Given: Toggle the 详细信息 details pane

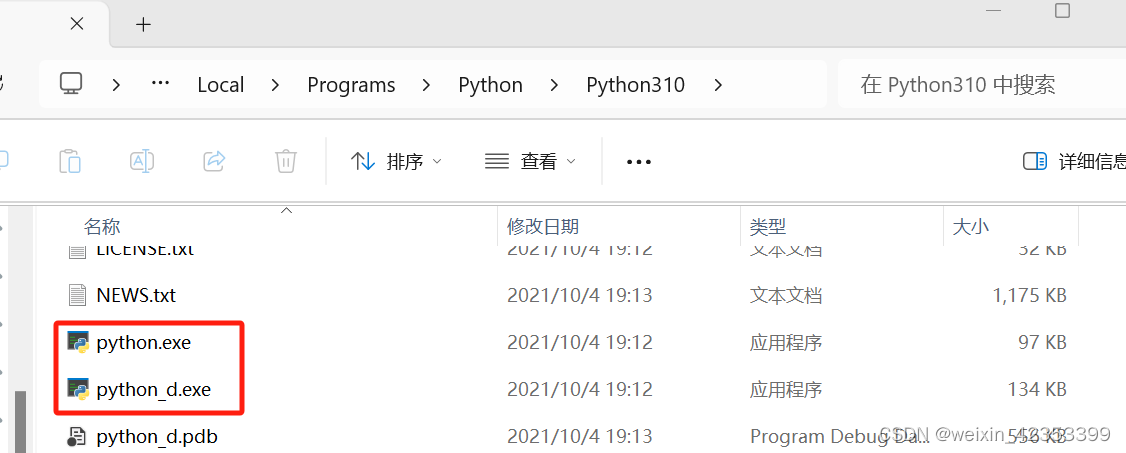Looking at the screenshot, I should (x=1074, y=162).
